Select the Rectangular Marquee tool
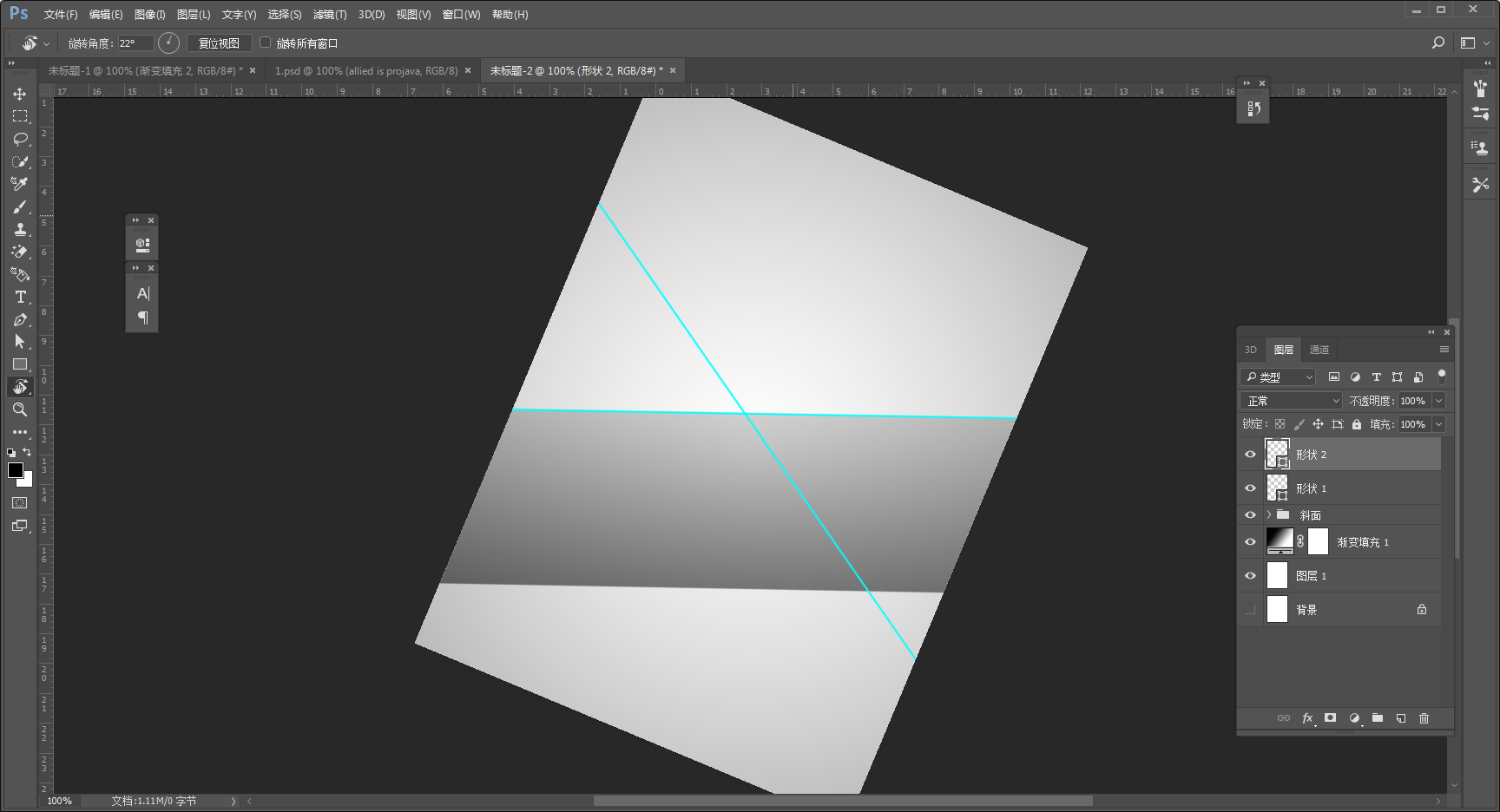The height and width of the screenshot is (812, 1500). (19, 116)
